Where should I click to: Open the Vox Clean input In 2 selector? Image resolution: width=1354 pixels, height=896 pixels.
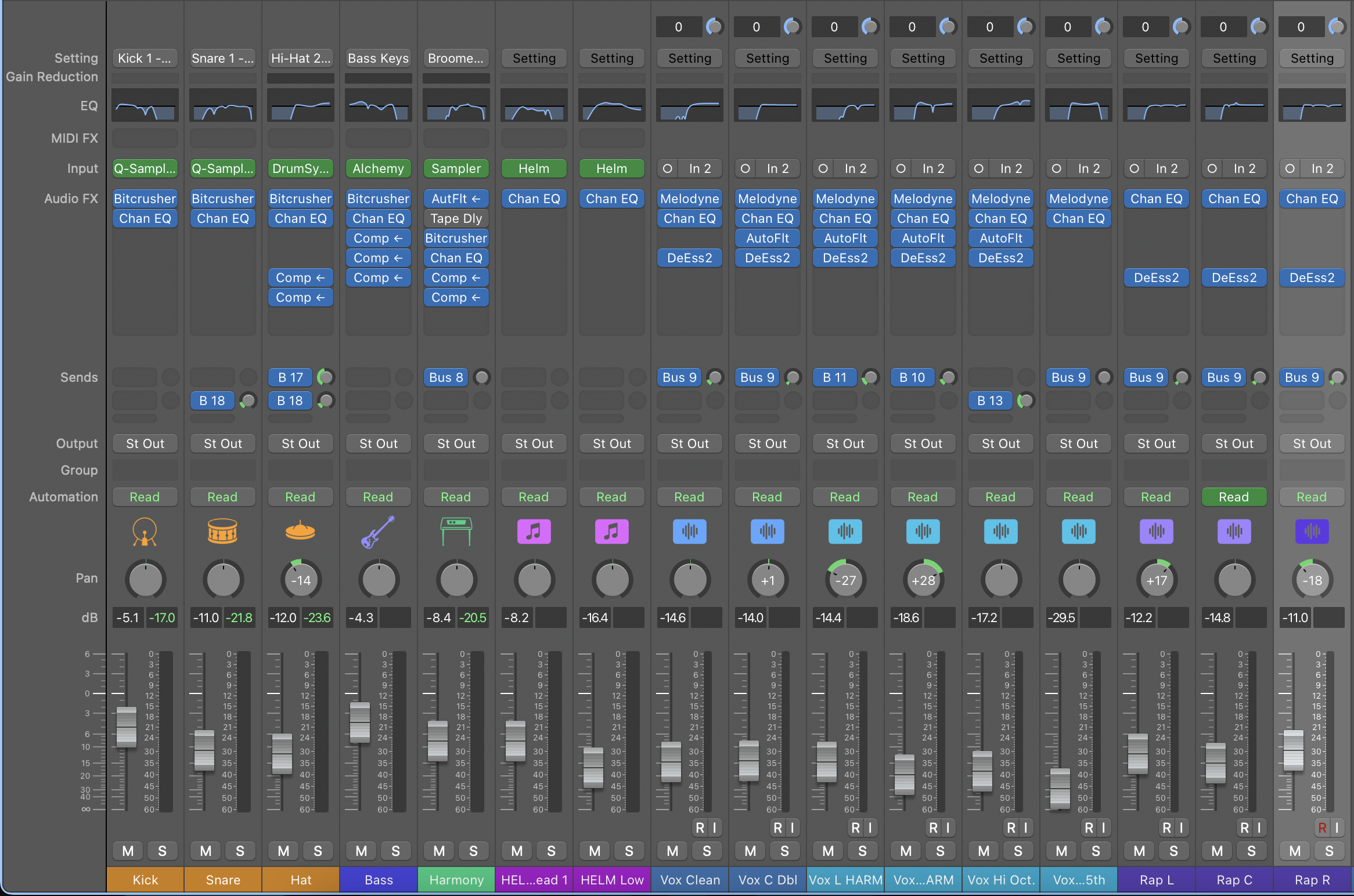(700, 168)
